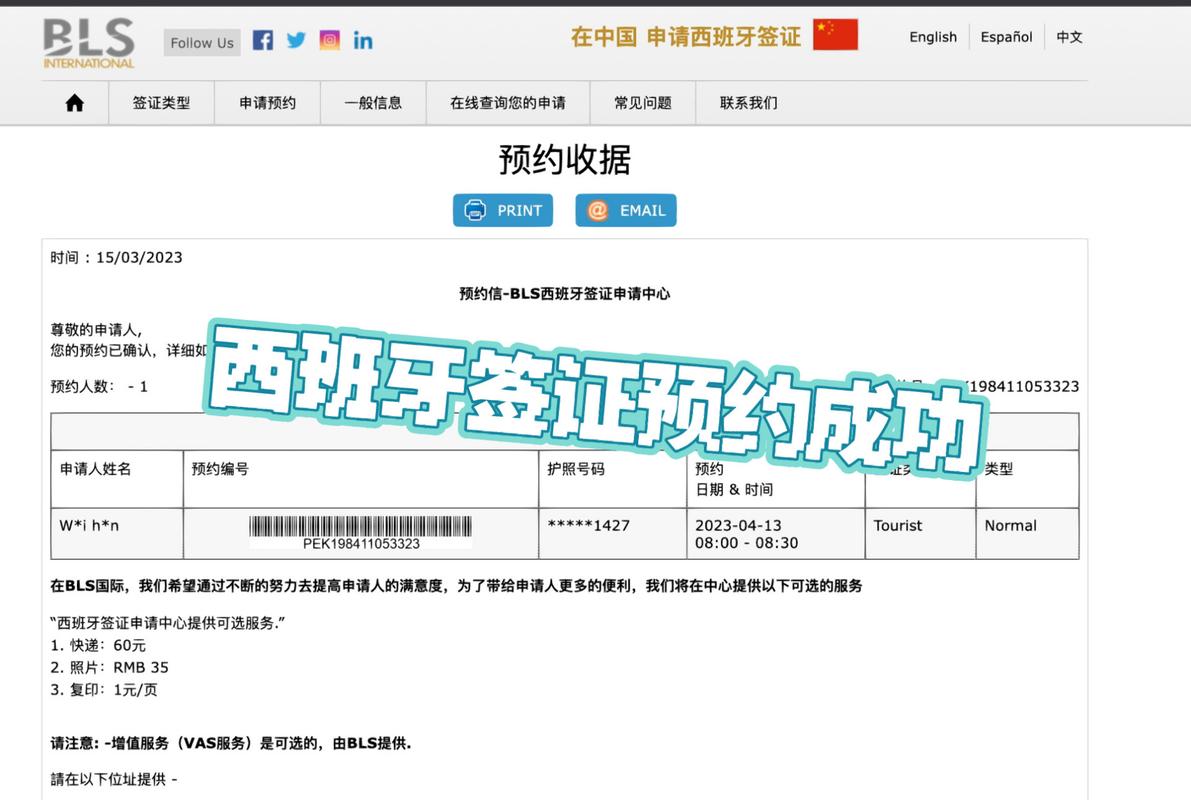
Task: Click the date text 15/03/2023
Action: pos(139,258)
